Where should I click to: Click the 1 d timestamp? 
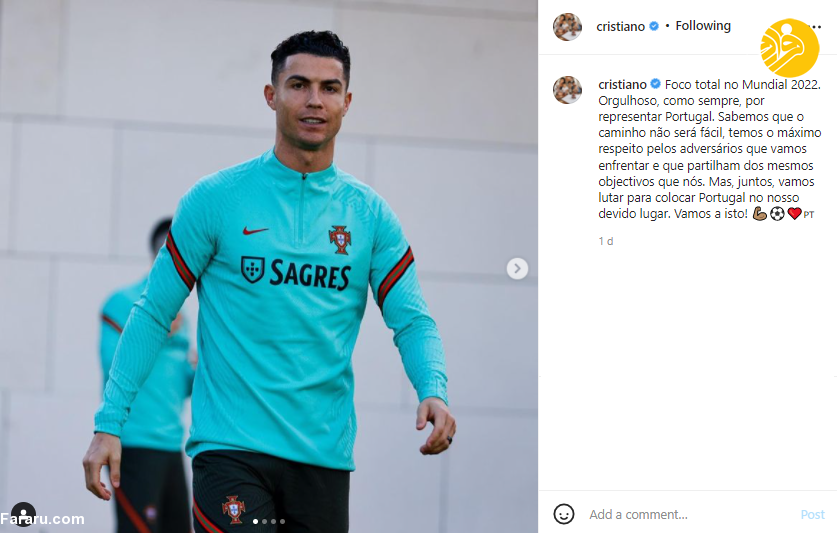coord(606,241)
